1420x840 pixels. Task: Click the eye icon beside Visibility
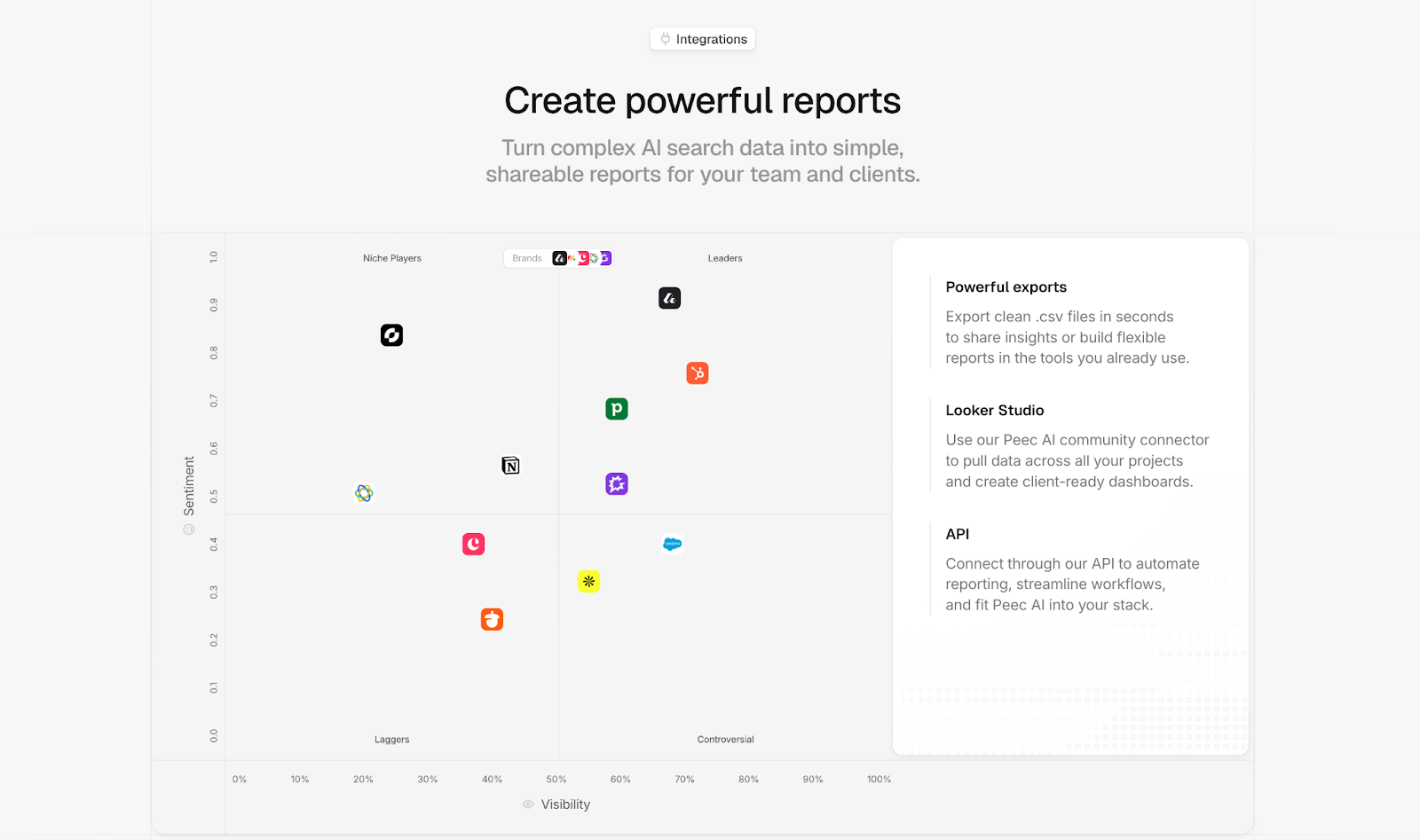point(528,805)
